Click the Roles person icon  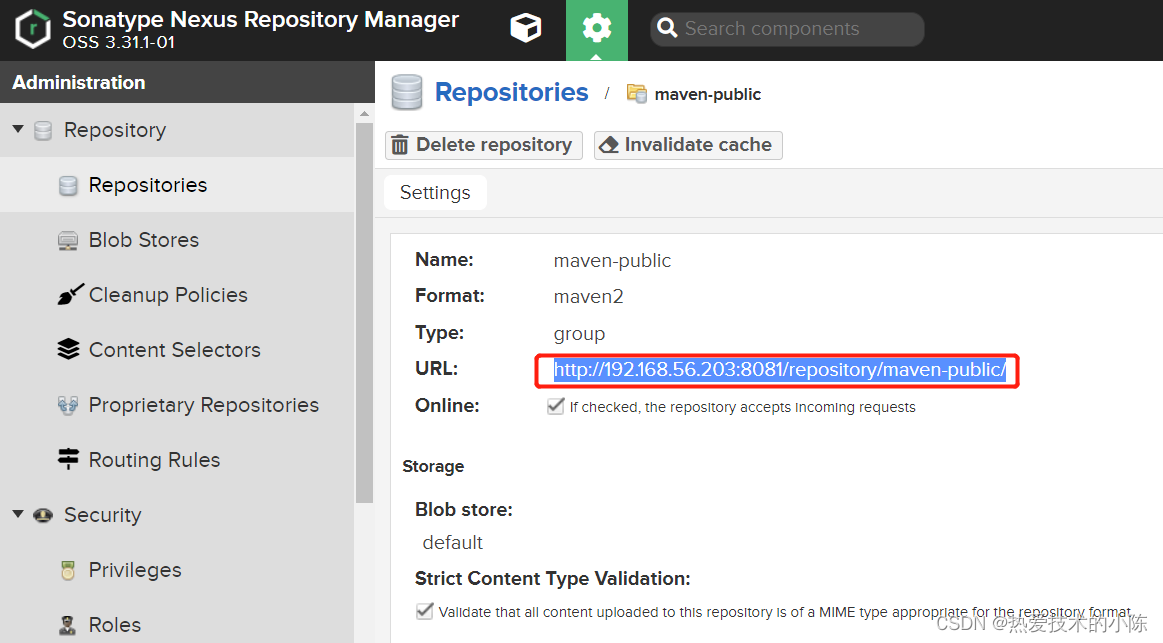coord(67,625)
